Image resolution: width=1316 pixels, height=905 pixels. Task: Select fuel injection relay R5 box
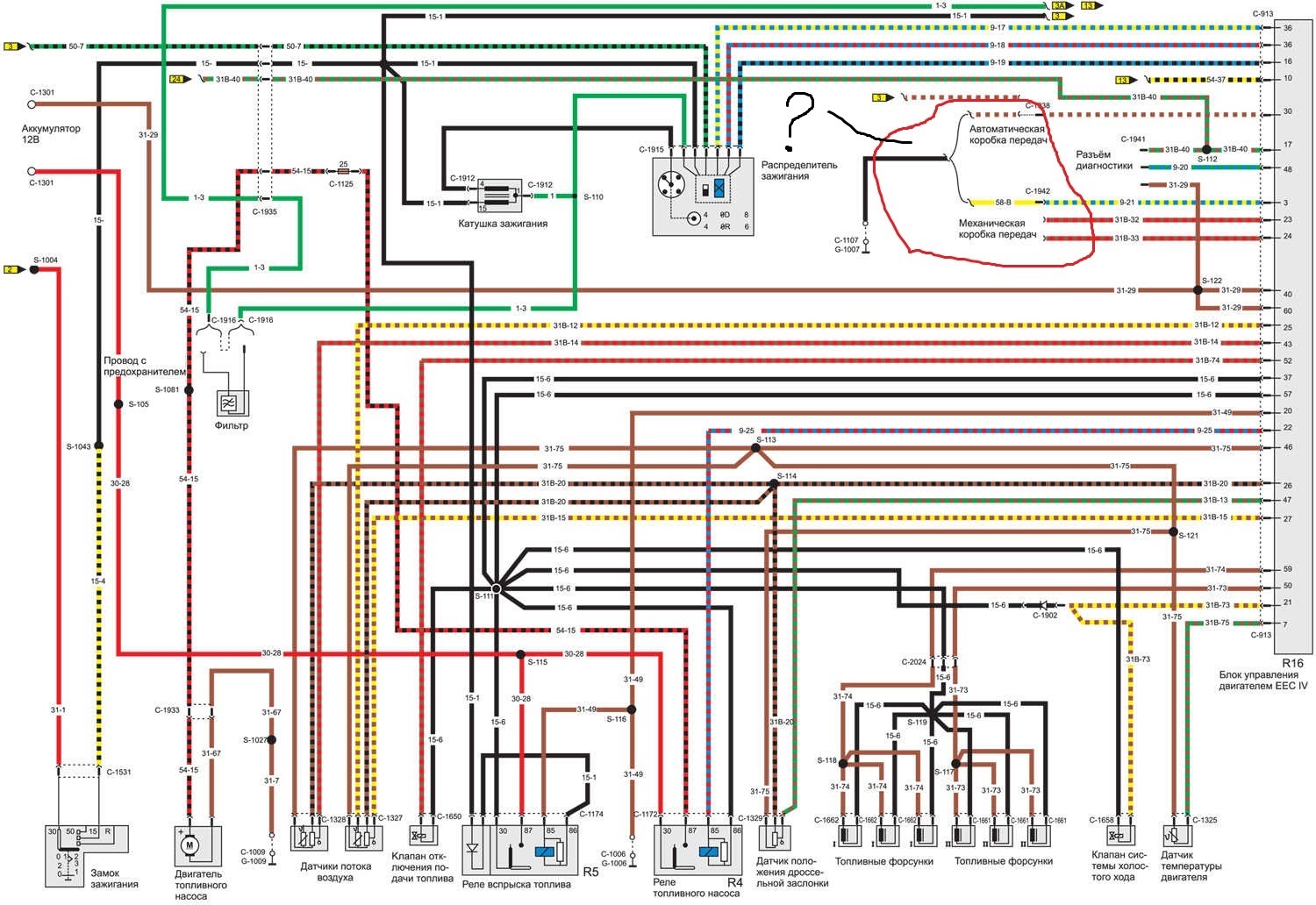click(532, 849)
